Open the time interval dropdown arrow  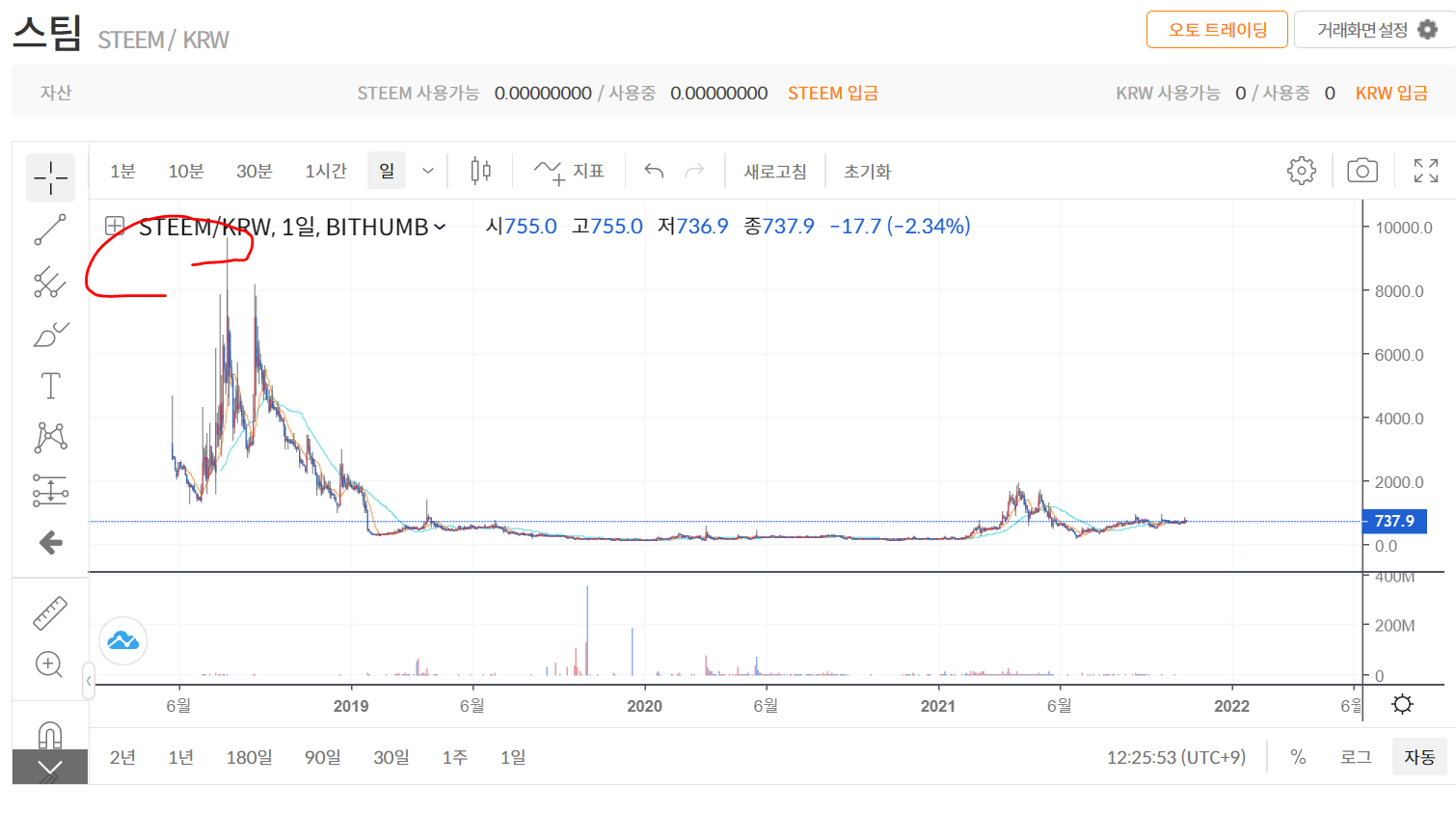(428, 172)
